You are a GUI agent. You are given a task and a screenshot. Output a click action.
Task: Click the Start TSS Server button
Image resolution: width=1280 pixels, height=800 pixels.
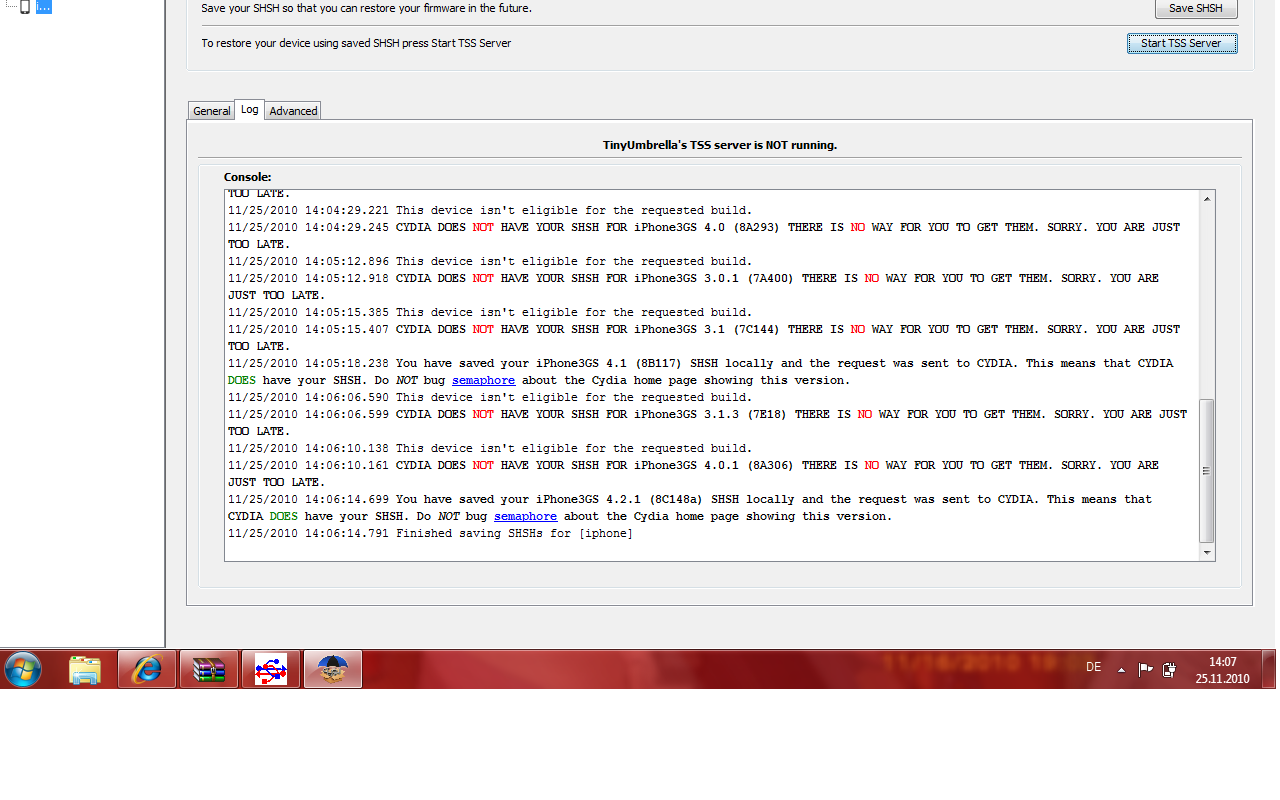[1181, 43]
